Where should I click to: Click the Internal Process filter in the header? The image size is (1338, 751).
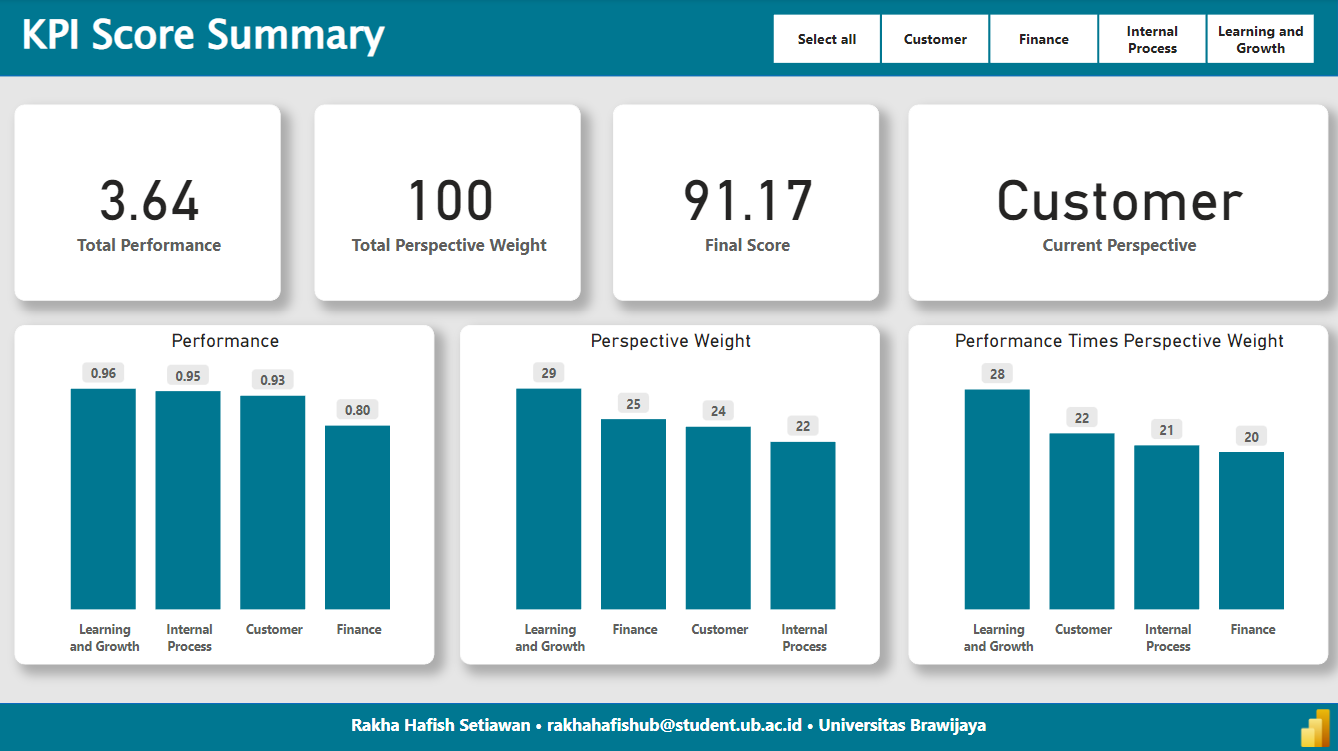1152,38
